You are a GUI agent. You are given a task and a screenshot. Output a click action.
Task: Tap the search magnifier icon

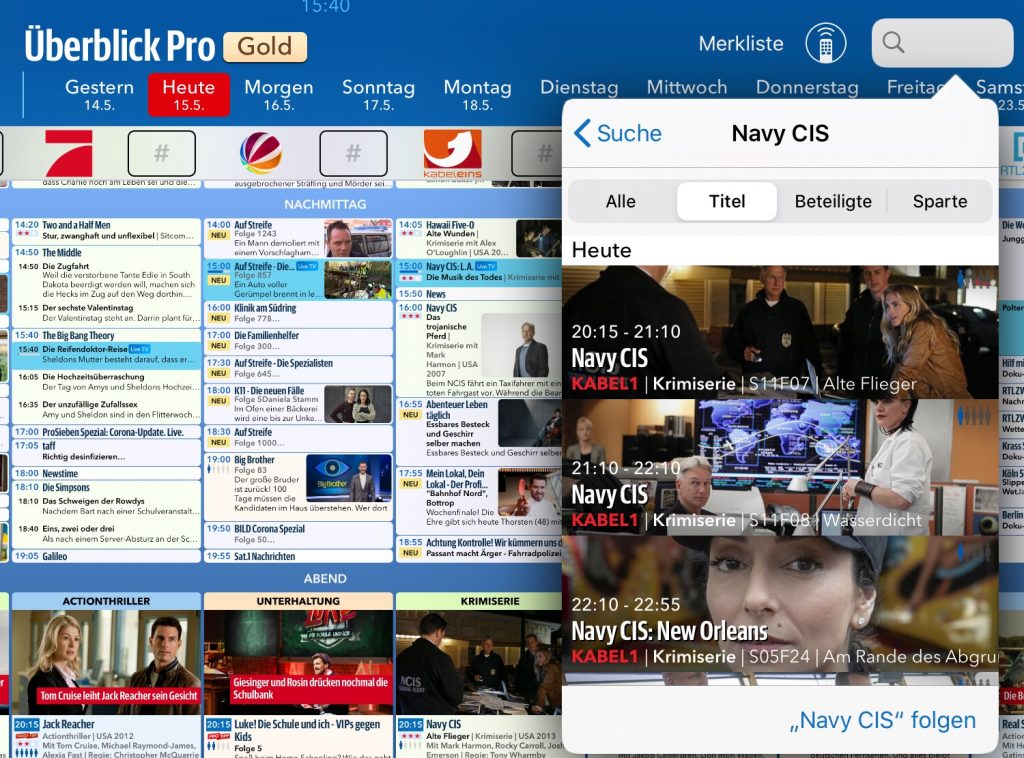[893, 42]
